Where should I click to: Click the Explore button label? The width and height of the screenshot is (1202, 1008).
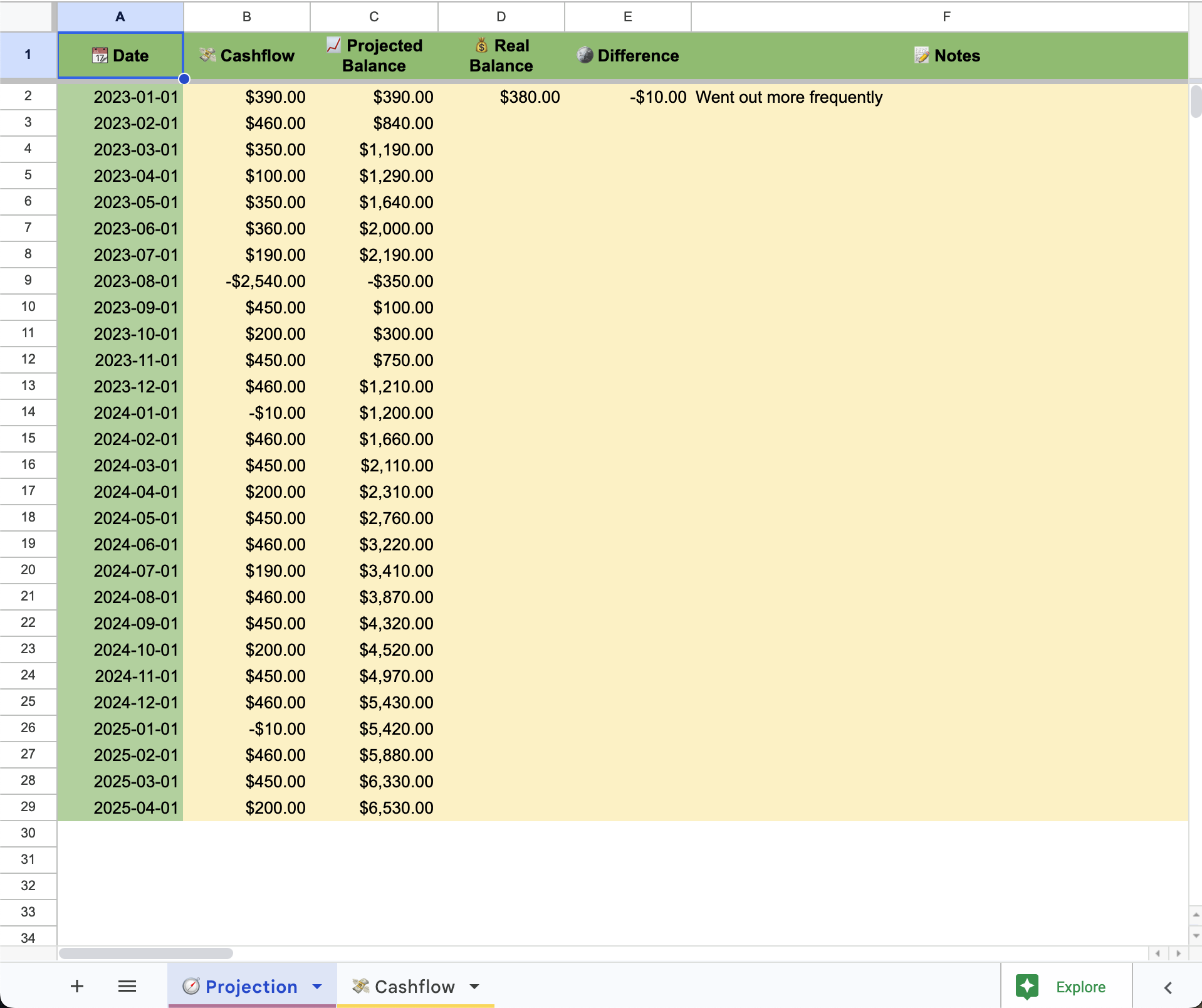1080,987
